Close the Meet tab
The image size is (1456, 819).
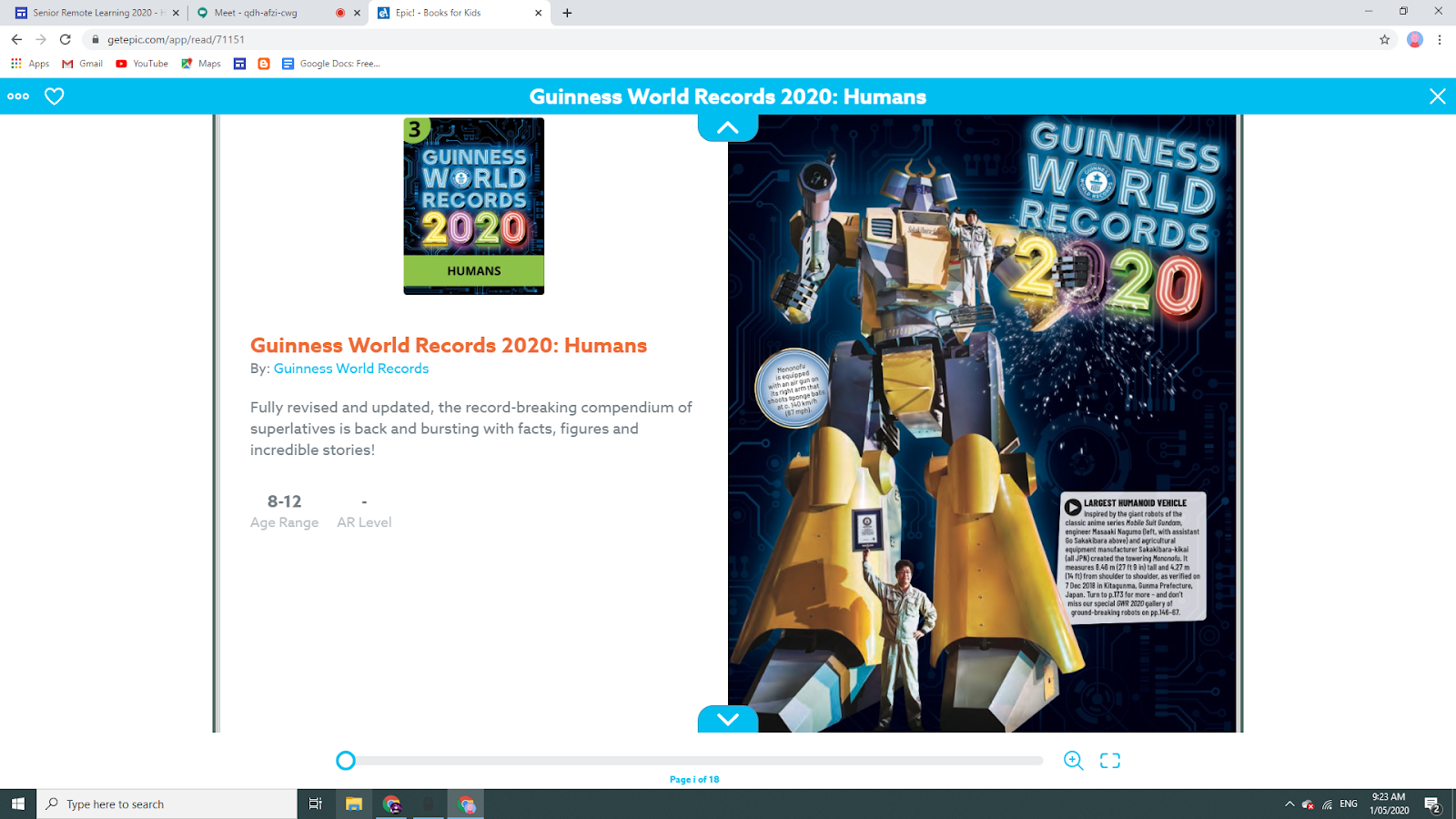pyautogui.click(x=357, y=13)
